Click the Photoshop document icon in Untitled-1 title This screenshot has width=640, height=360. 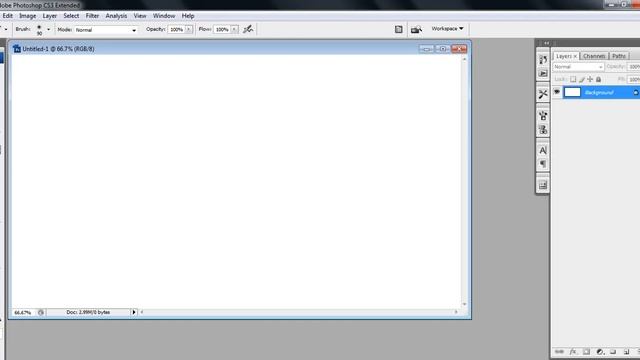[17, 49]
